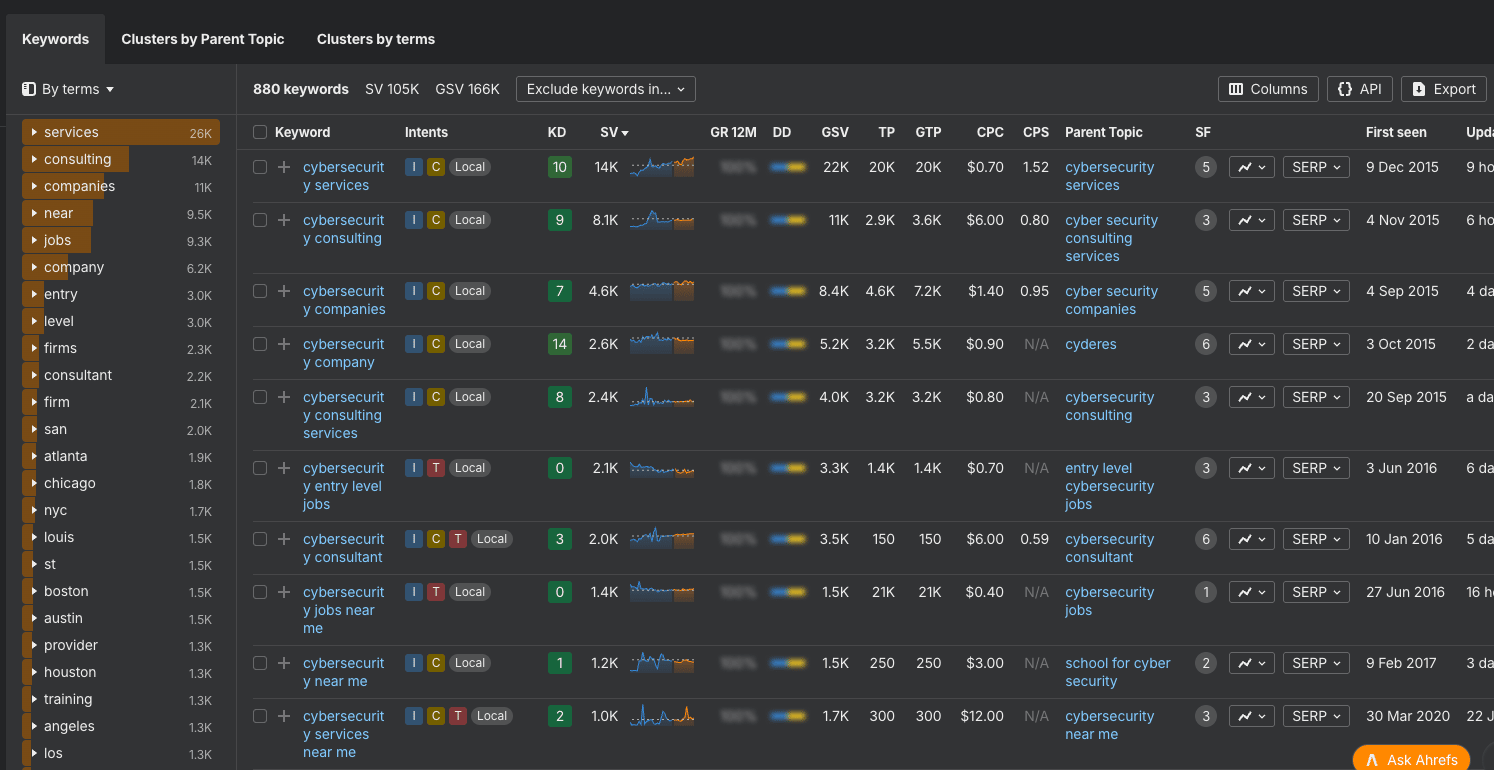
Task: Open SERP dropdown for cybersecurity services row
Action: (1316, 167)
